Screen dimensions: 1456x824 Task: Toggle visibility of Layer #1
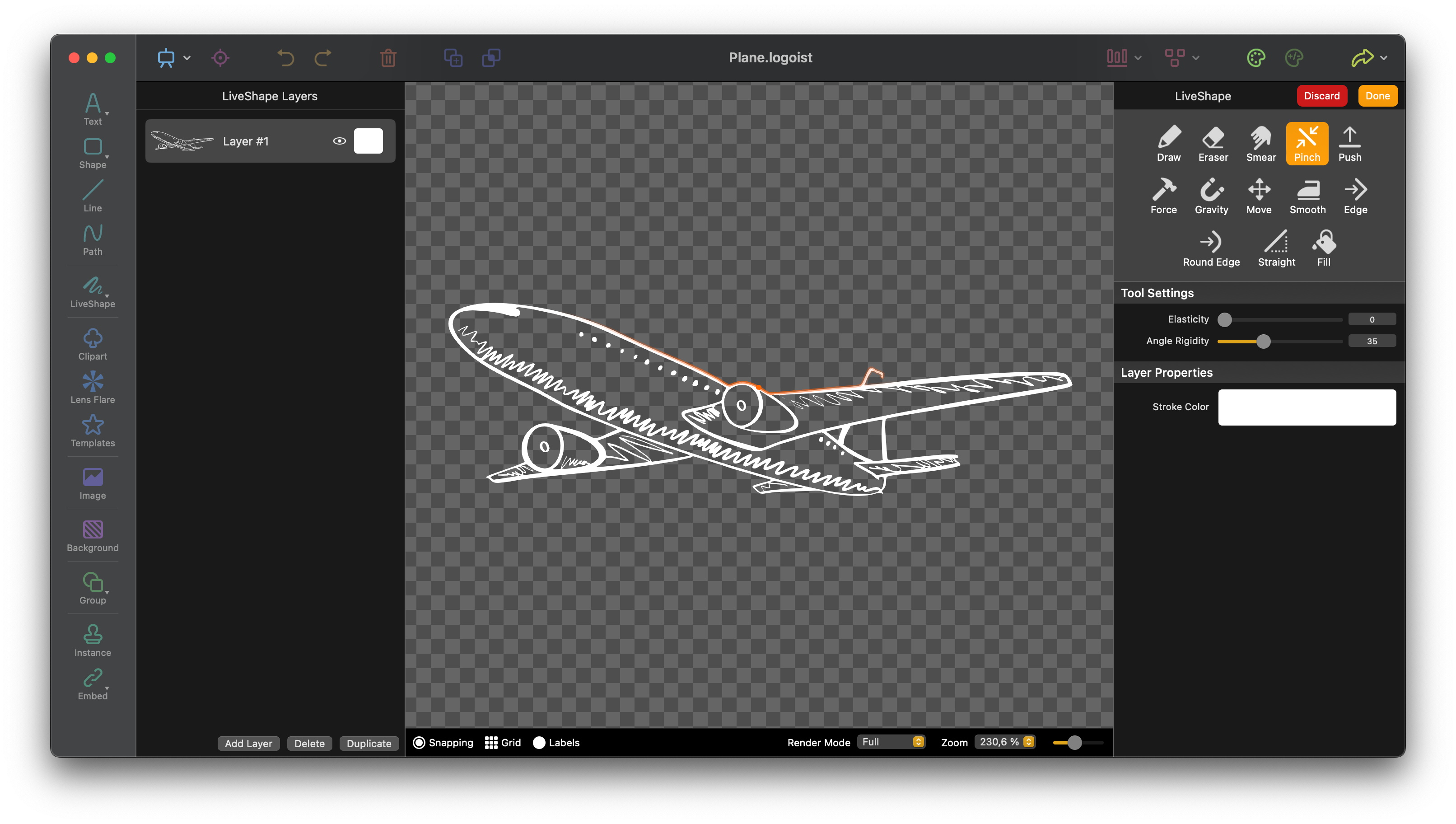tap(340, 141)
